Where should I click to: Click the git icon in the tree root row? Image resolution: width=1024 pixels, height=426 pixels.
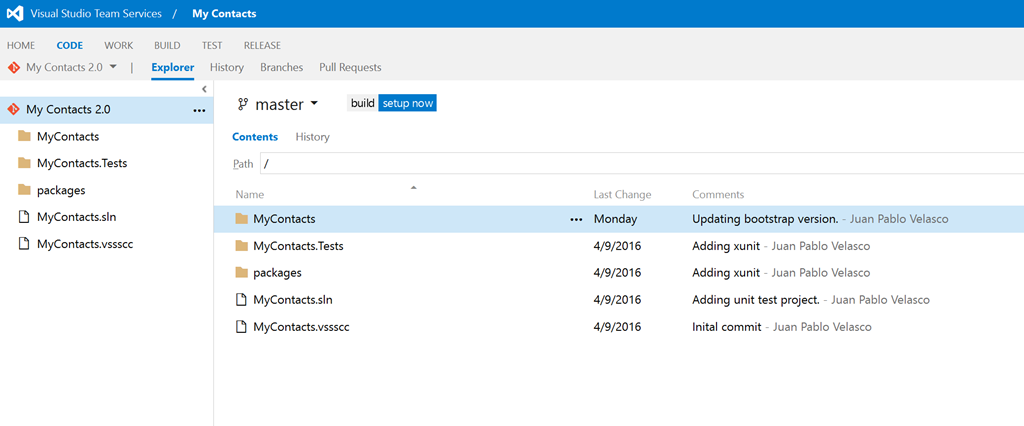click(14, 110)
